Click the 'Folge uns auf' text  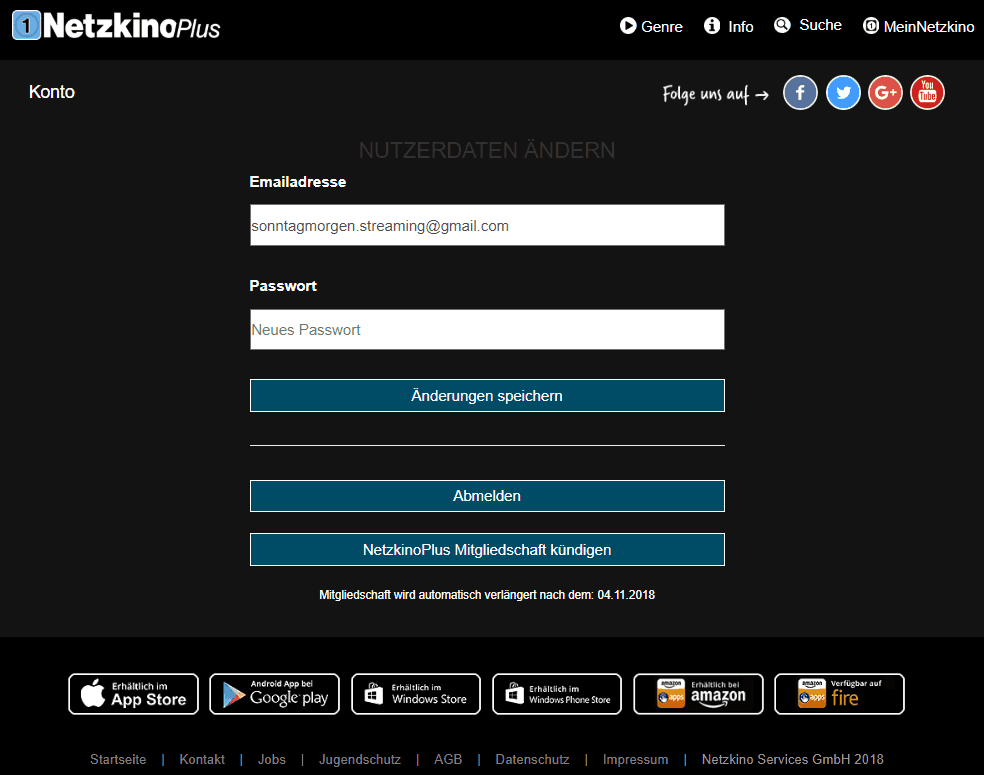705,94
